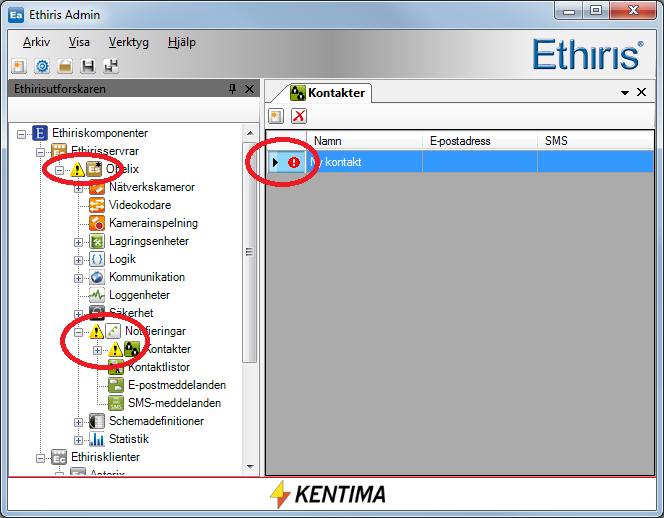Viewport: 664px width, 518px height.
Task: Select SMS-meddelanden tree item label
Action: point(174,403)
